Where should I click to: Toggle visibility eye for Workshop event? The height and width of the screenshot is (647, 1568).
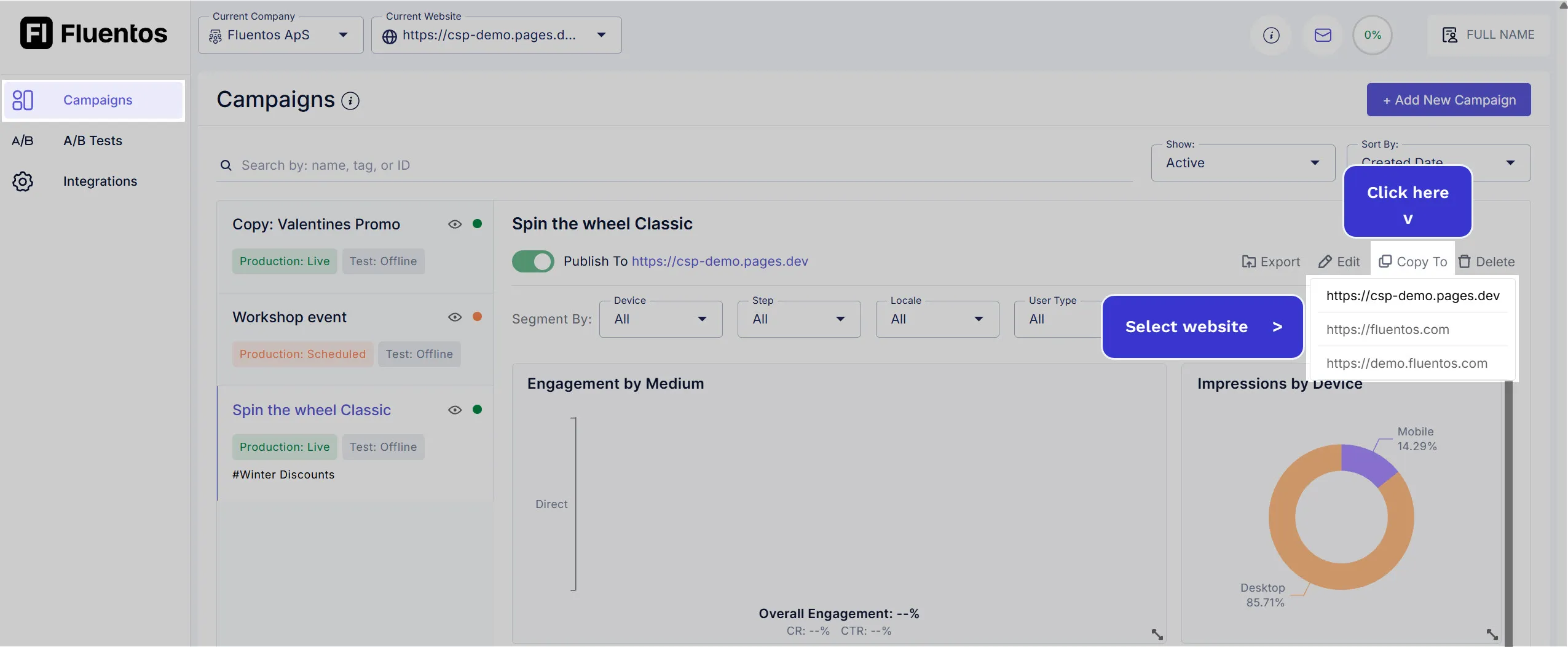tap(455, 317)
